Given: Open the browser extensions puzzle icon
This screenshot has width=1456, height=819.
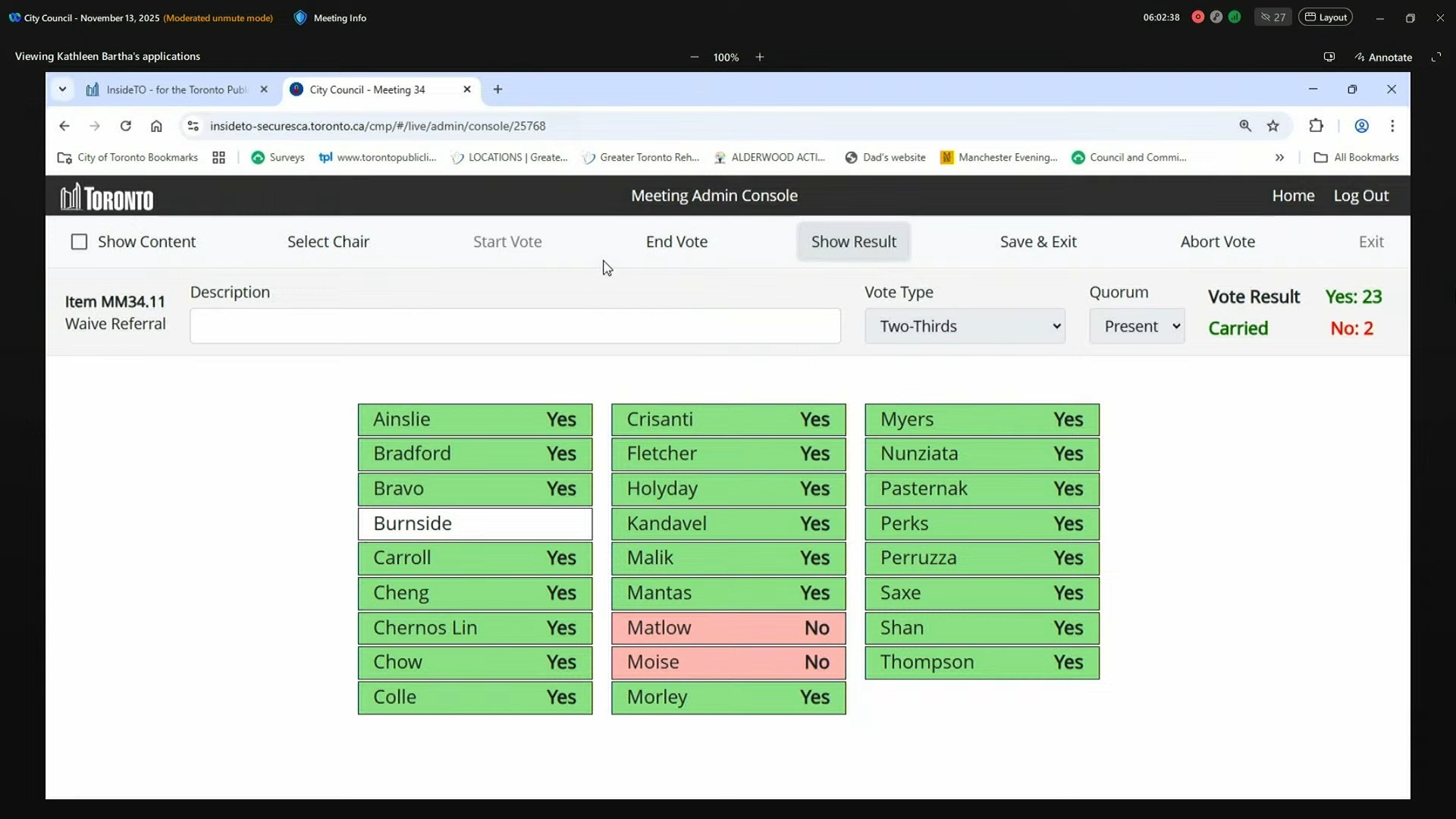Looking at the screenshot, I should point(1316,126).
